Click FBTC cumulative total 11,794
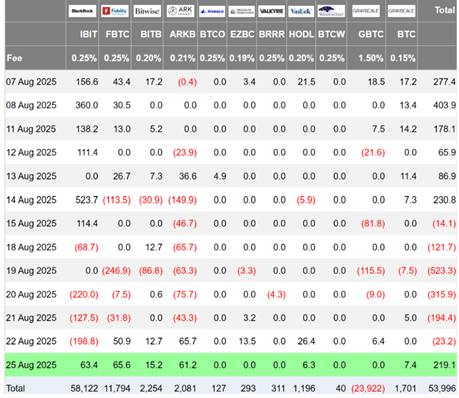This screenshot has width=459, height=398. (117, 389)
